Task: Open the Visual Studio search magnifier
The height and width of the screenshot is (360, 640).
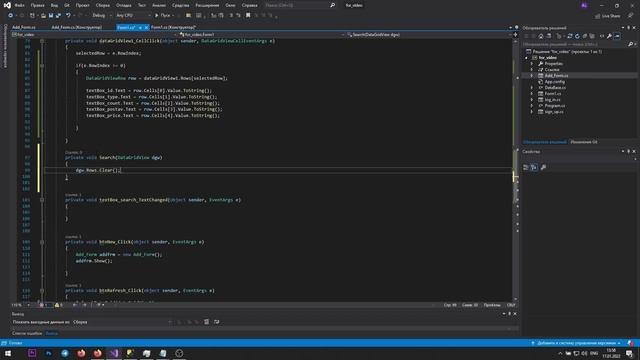Action: (333, 5)
